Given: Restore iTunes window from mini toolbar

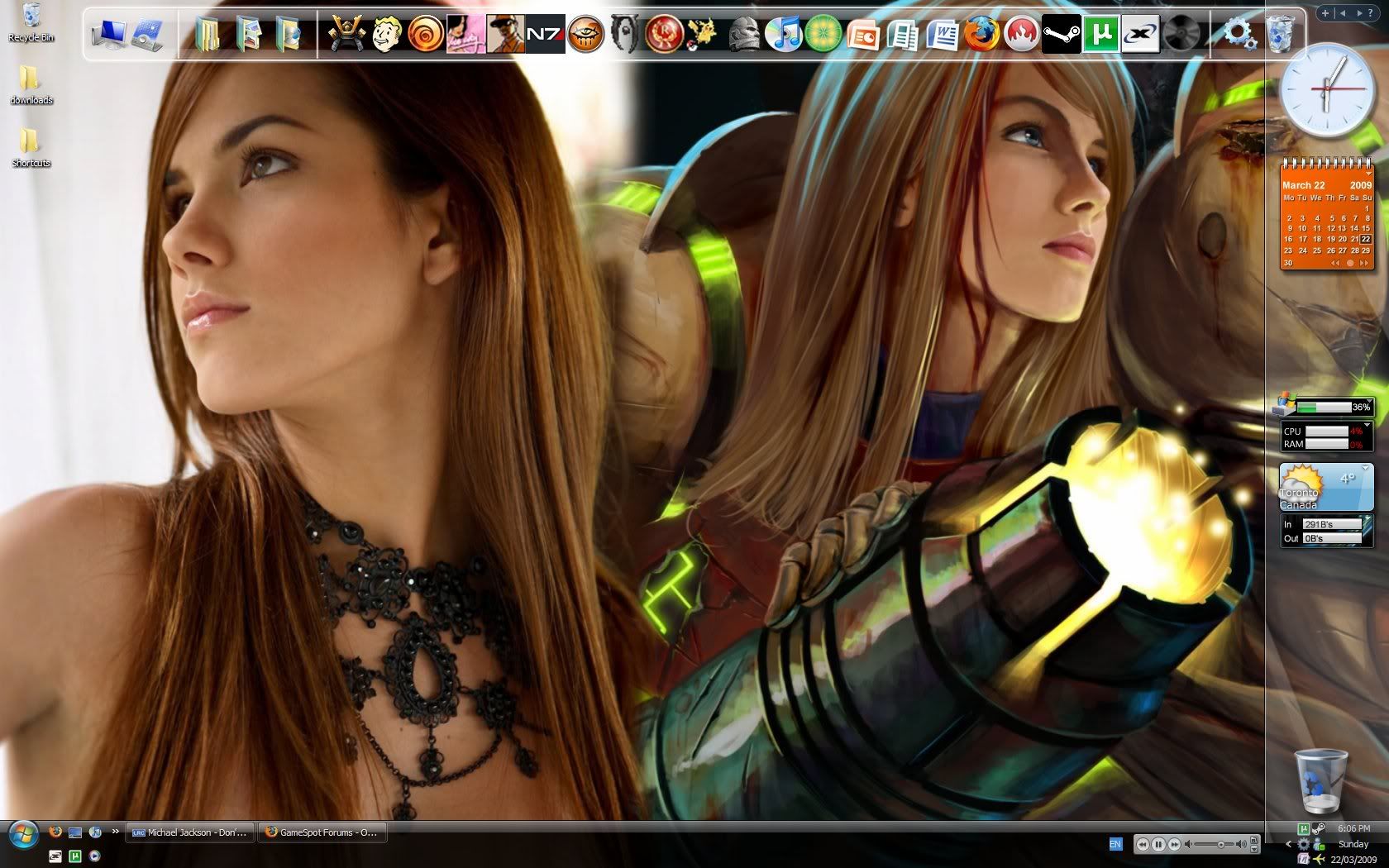Looking at the screenshot, I should (1254, 840).
